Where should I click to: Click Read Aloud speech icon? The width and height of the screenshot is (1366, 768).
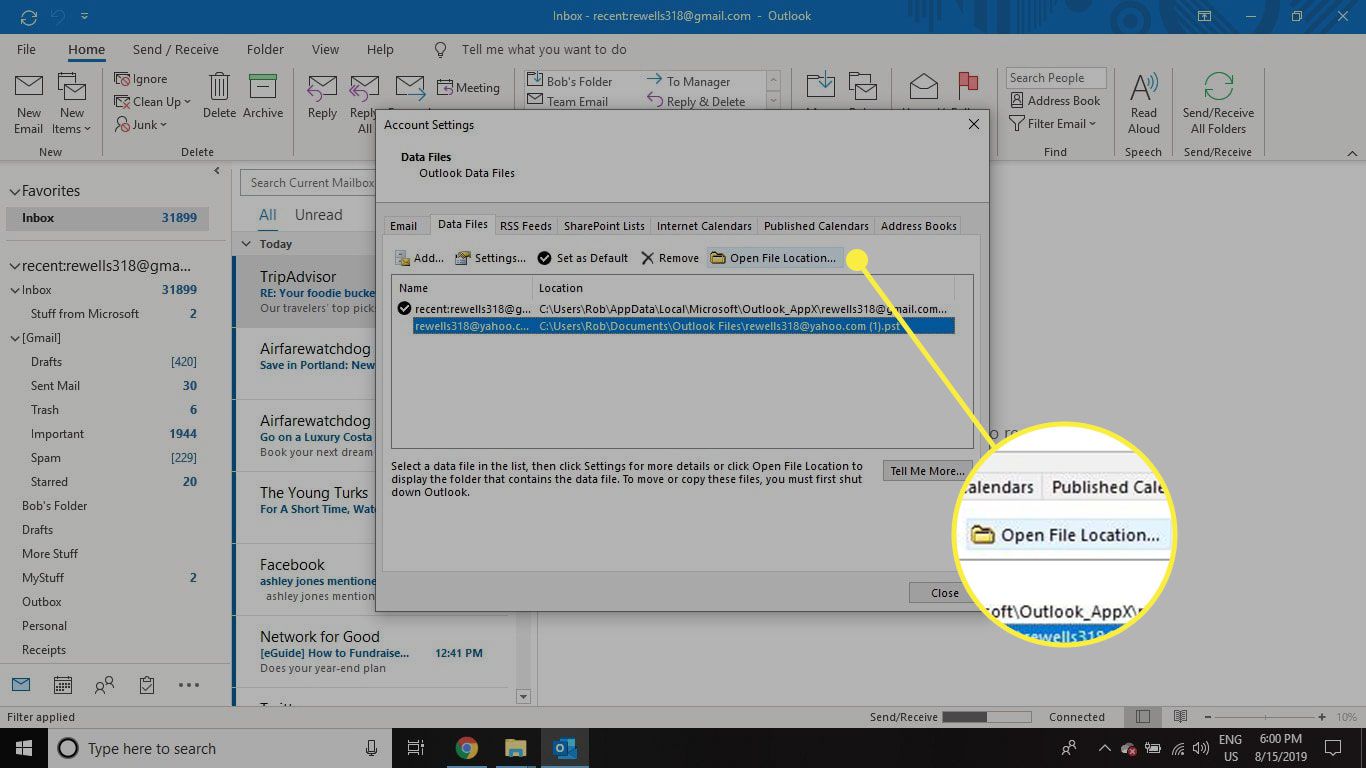coord(1144,87)
